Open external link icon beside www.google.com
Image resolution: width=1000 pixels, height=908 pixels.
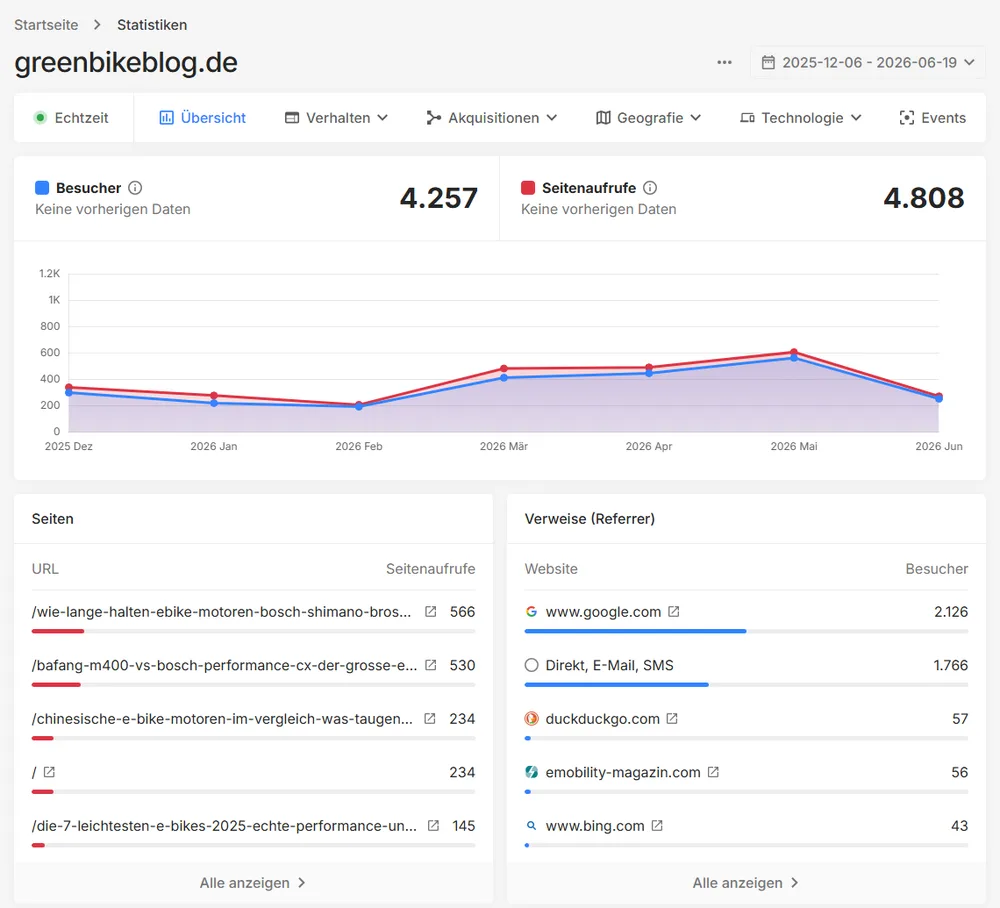point(673,611)
